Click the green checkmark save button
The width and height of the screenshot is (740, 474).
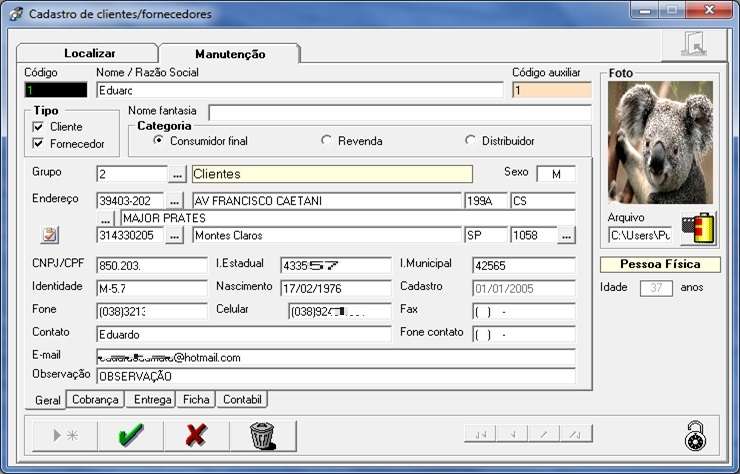[130, 435]
